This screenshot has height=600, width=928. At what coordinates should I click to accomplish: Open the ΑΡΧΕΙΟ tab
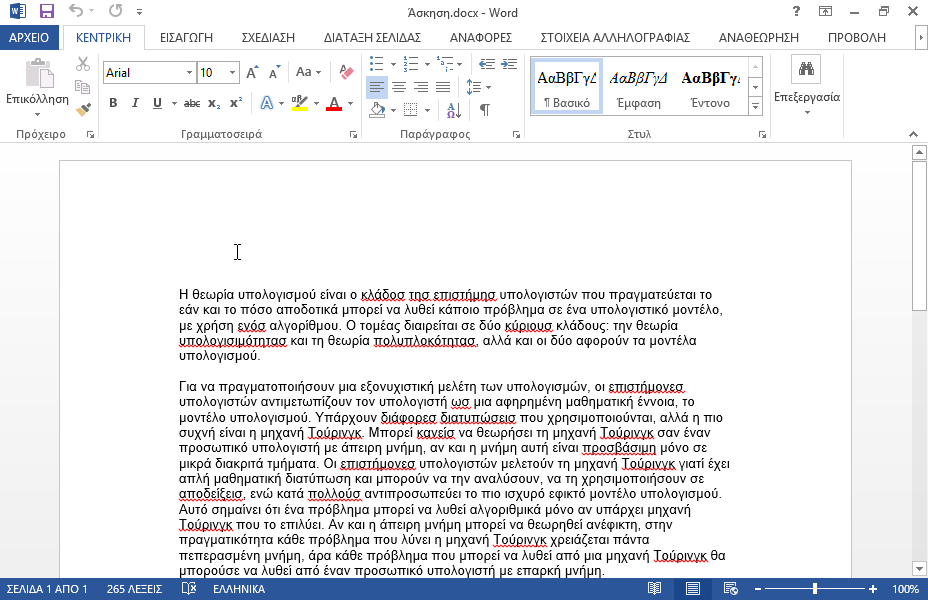coord(28,37)
